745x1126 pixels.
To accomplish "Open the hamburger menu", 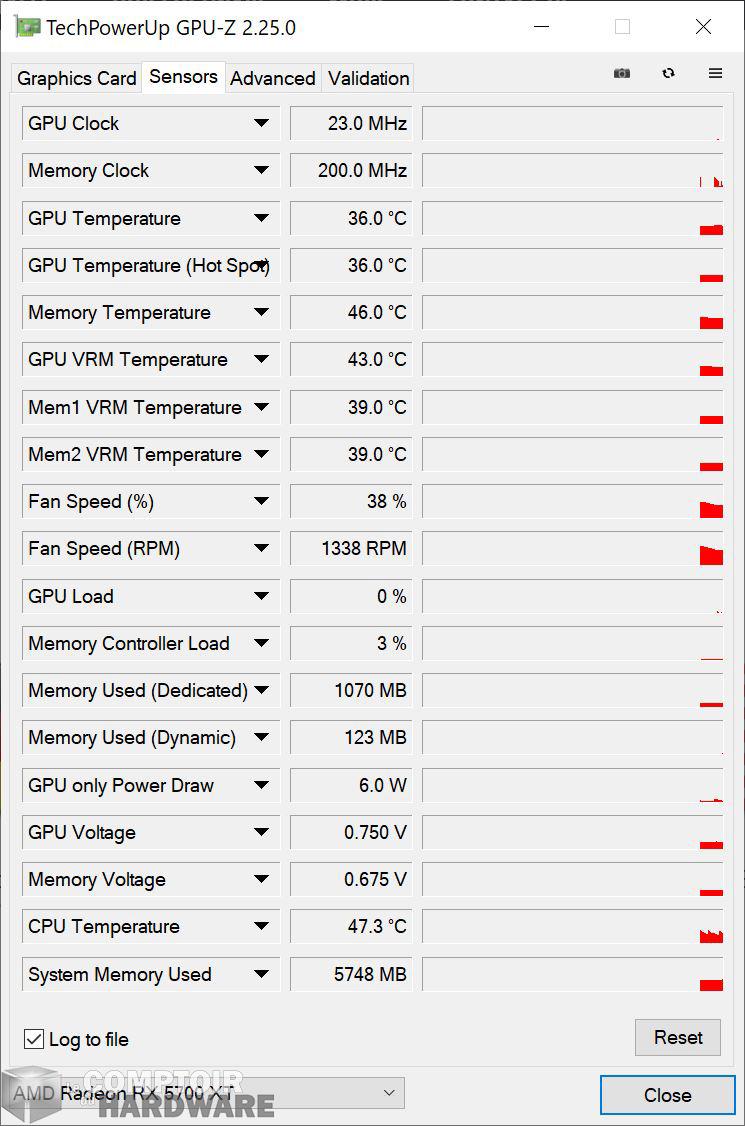I will 714,73.
